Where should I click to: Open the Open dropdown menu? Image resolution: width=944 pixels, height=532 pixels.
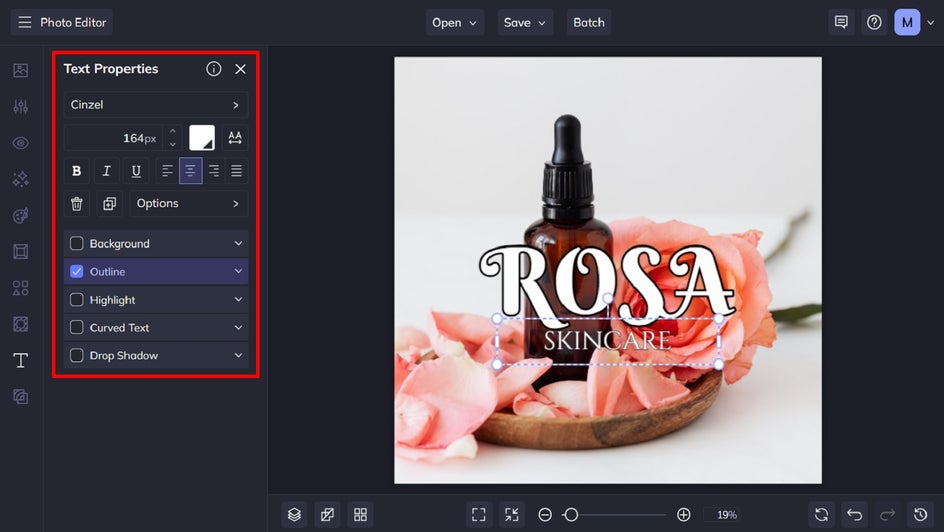[x=455, y=22]
